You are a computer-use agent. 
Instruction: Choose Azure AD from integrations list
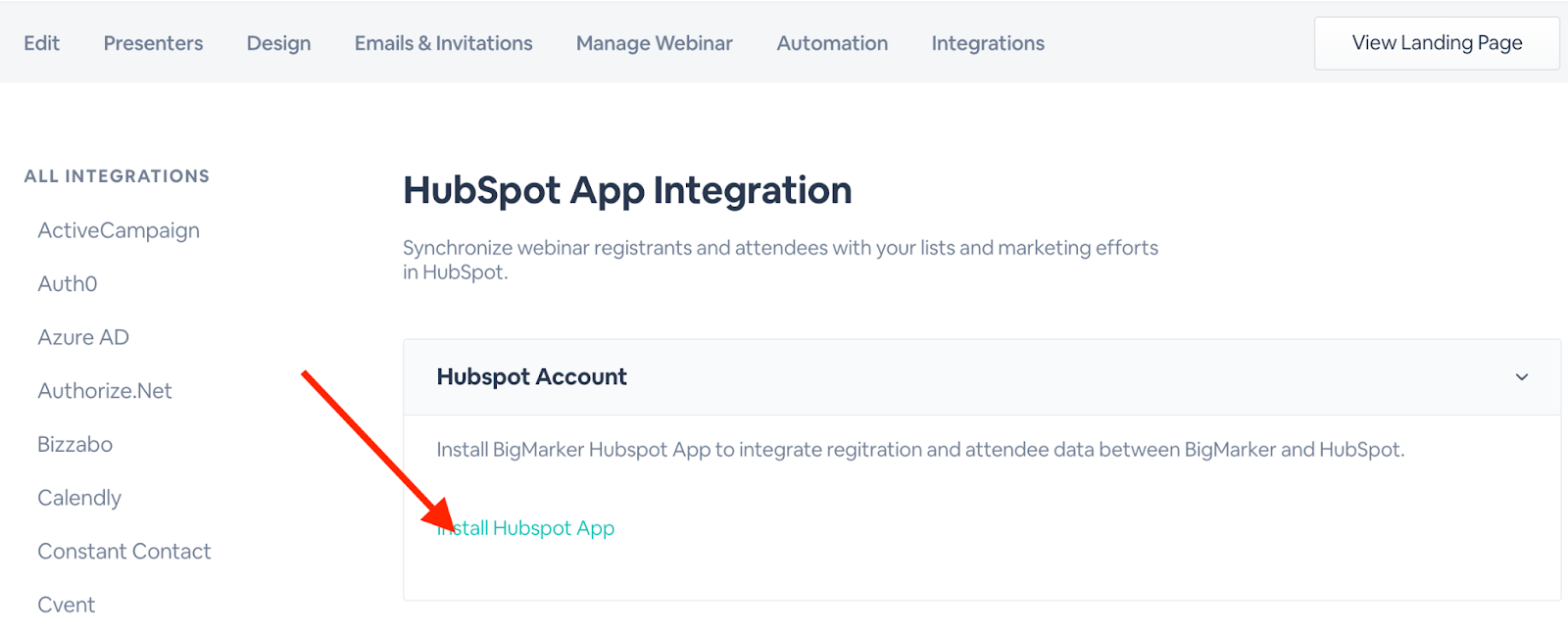pos(83,337)
